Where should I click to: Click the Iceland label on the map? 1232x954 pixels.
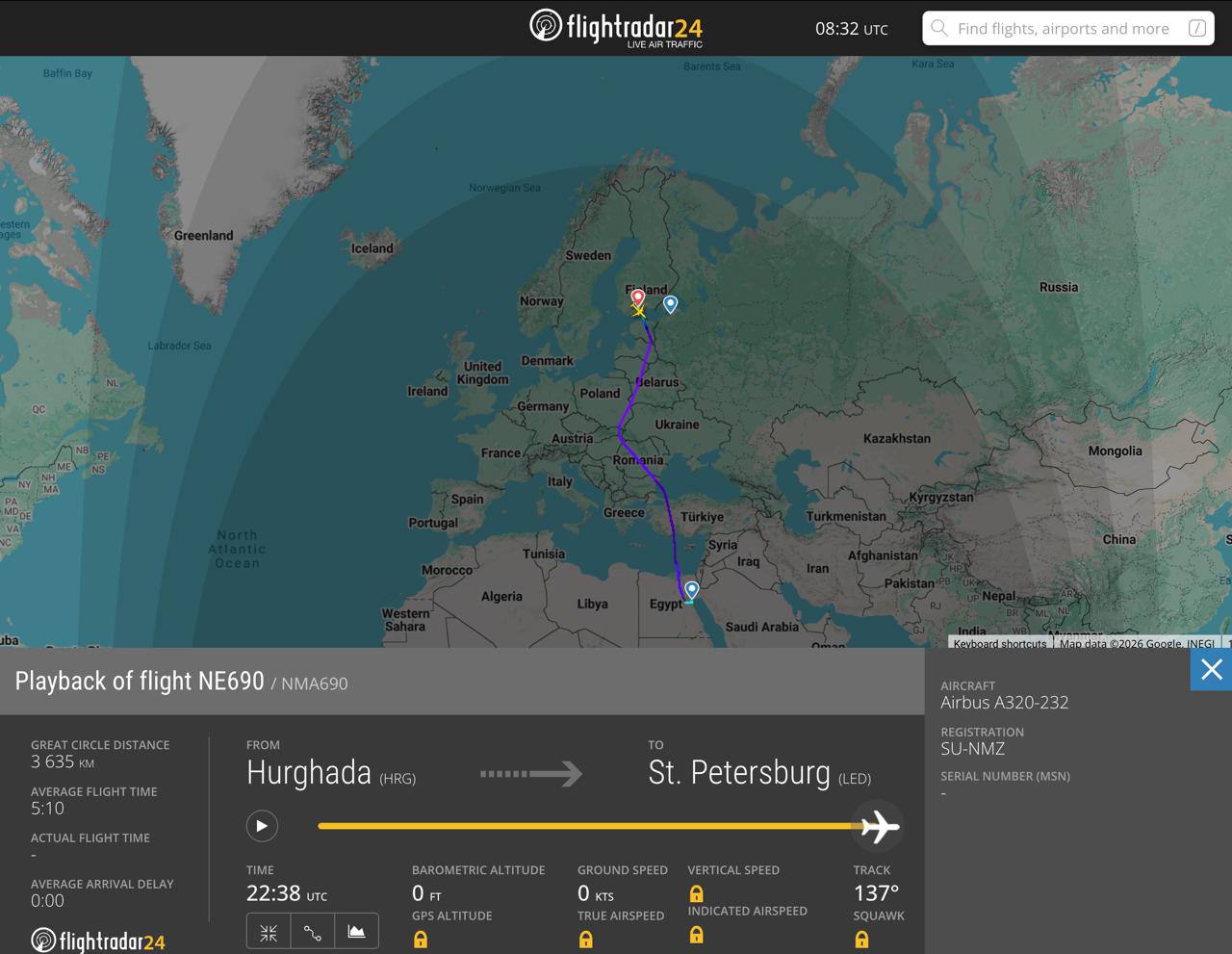(x=372, y=248)
